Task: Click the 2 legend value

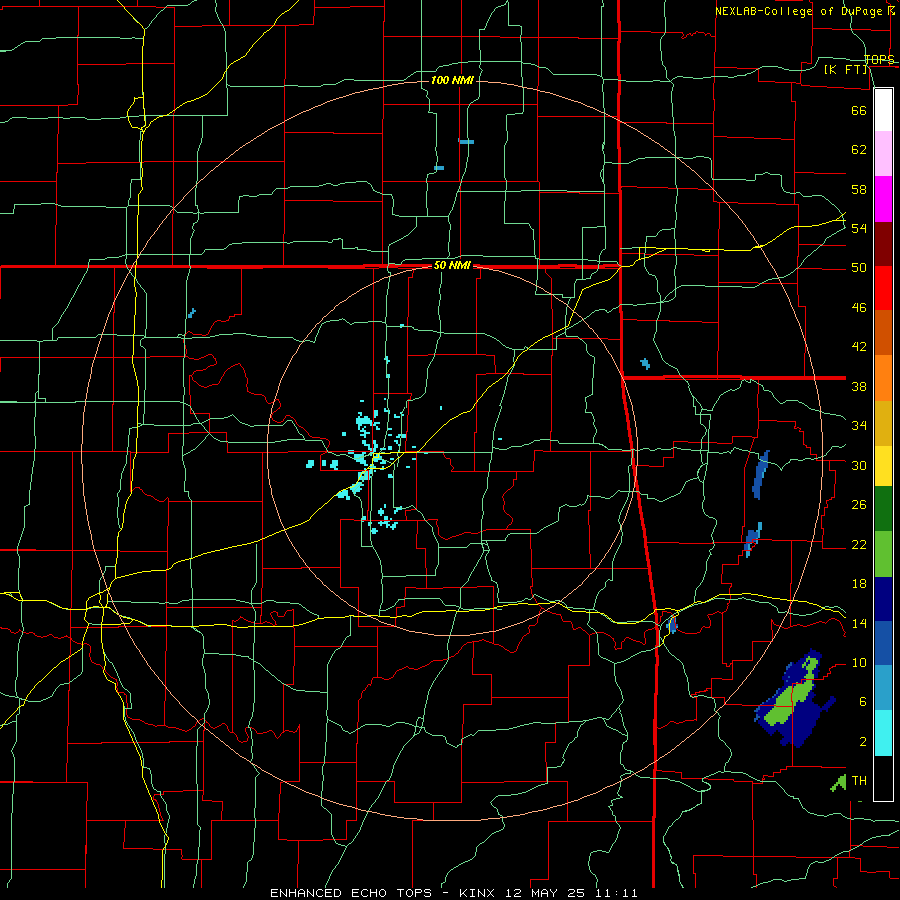Action: point(863,742)
